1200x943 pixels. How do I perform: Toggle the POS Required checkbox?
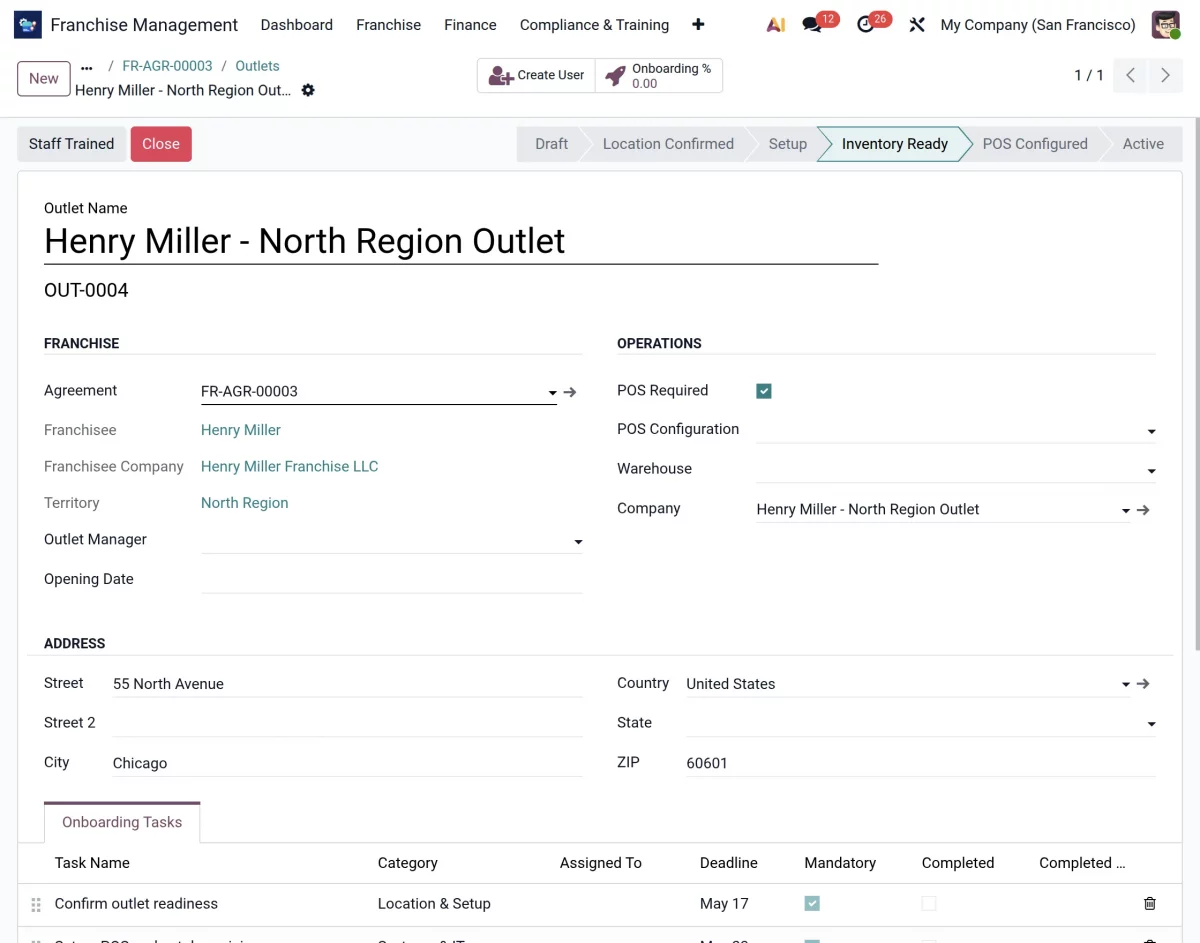point(764,391)
